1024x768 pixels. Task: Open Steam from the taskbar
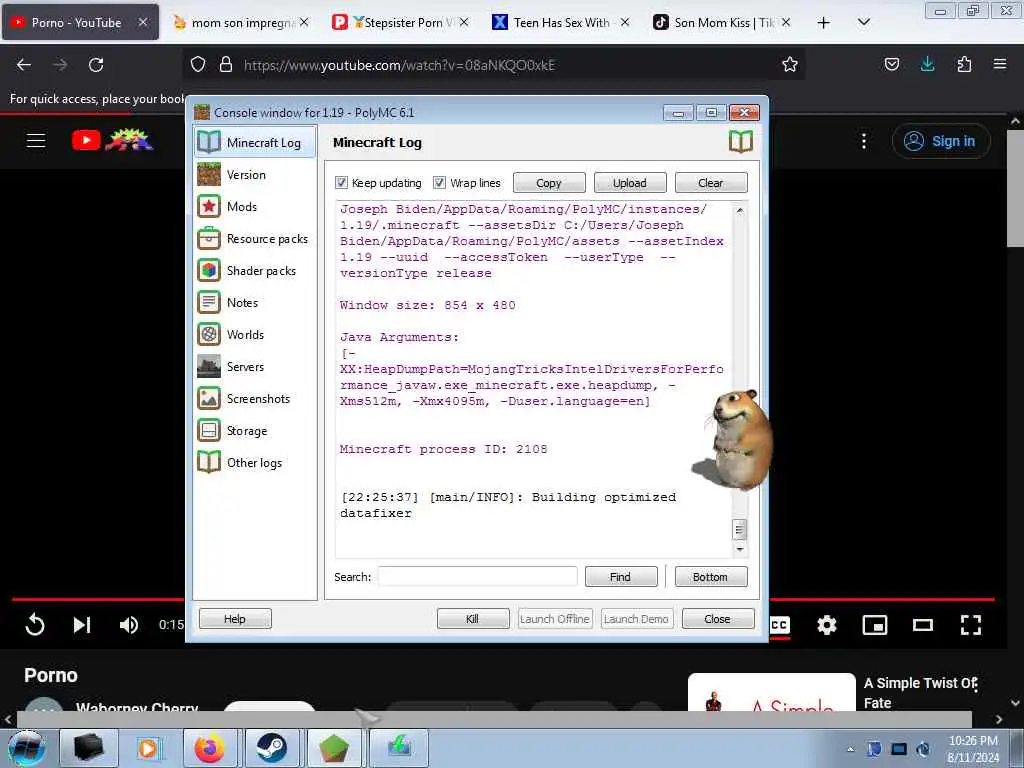[x=271, y=748]
